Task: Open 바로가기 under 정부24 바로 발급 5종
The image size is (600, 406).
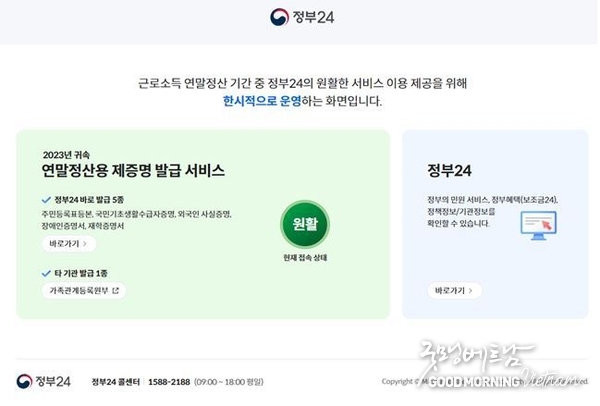Action: click(68, 244)
